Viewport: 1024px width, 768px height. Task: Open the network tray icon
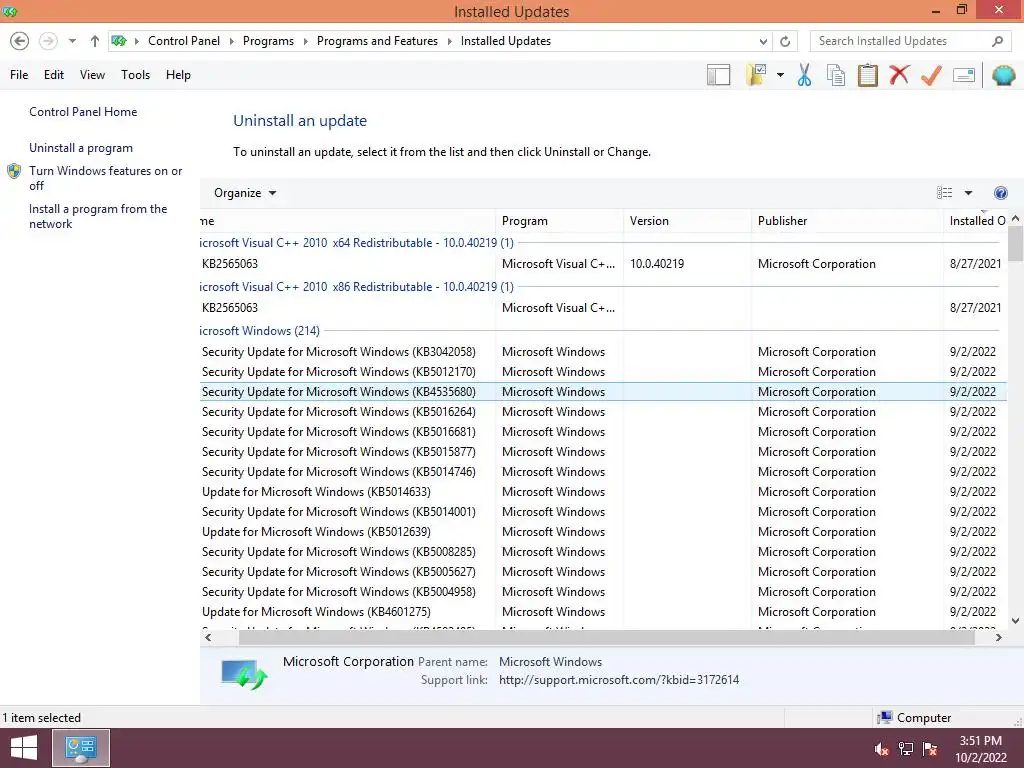pos(906,749)
